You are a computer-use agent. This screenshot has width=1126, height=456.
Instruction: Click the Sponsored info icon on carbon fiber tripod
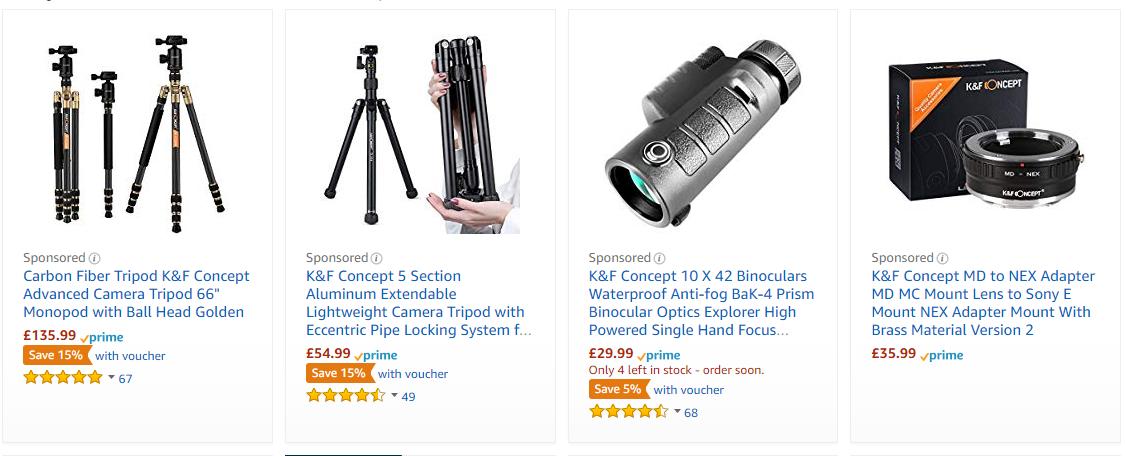click(94, 259)
